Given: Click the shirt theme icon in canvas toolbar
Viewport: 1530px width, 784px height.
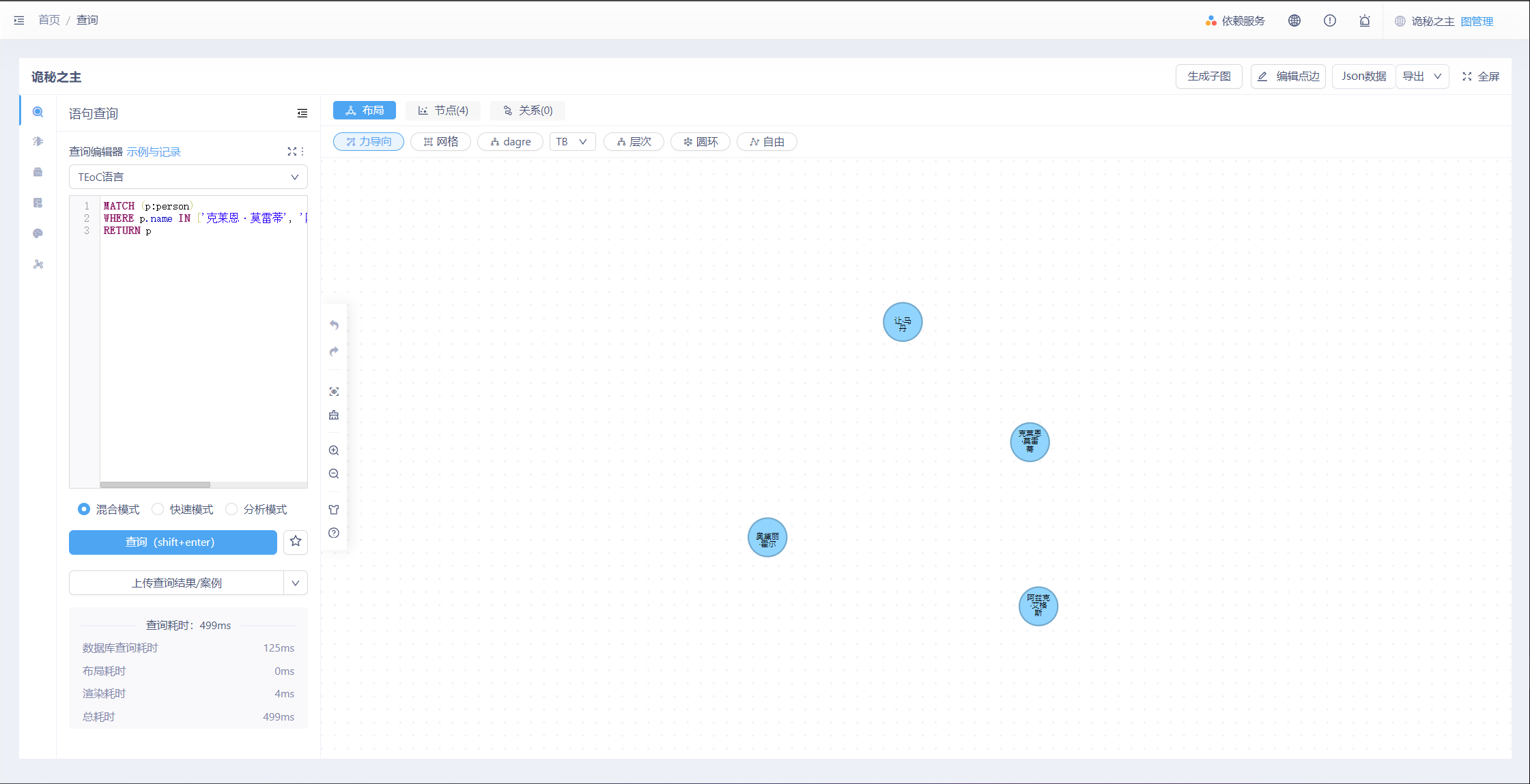Looking at the screenshot, I should pyautogui.click(x=334, y=510).
